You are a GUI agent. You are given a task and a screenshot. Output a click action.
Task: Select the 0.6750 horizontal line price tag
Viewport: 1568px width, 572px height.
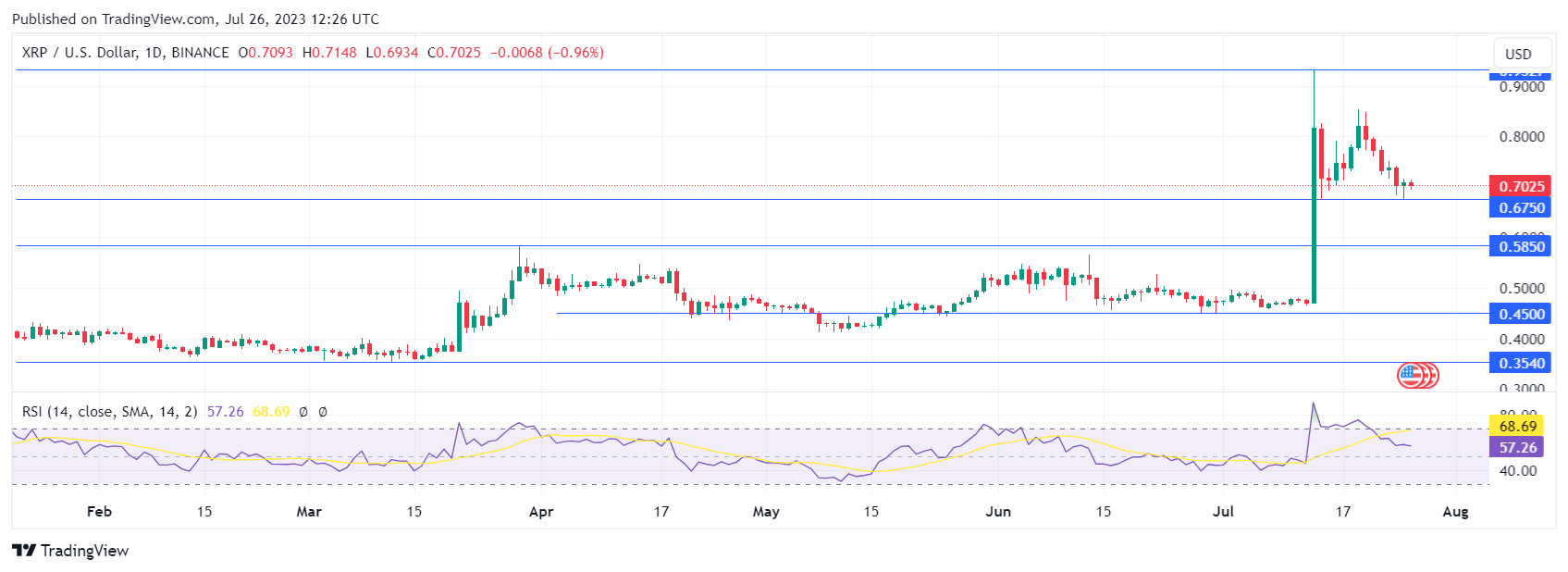[1521, 208]
